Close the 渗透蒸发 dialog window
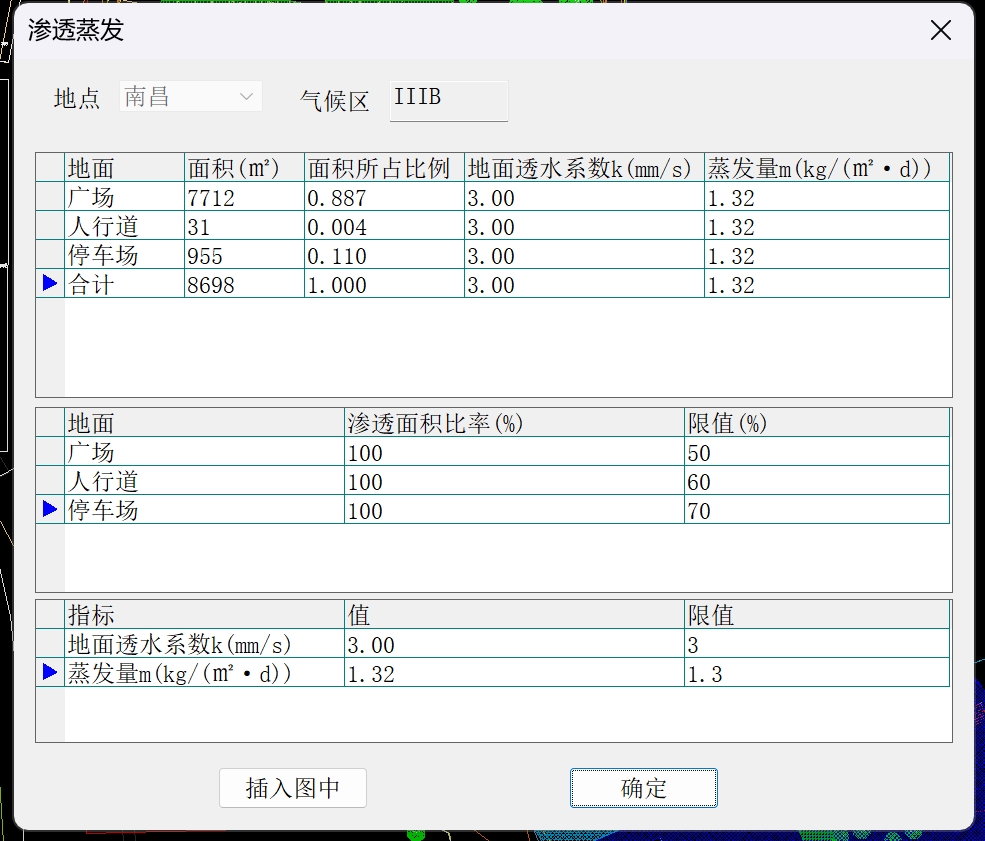This screenshot has width=985, height=841. coord(940,31)
